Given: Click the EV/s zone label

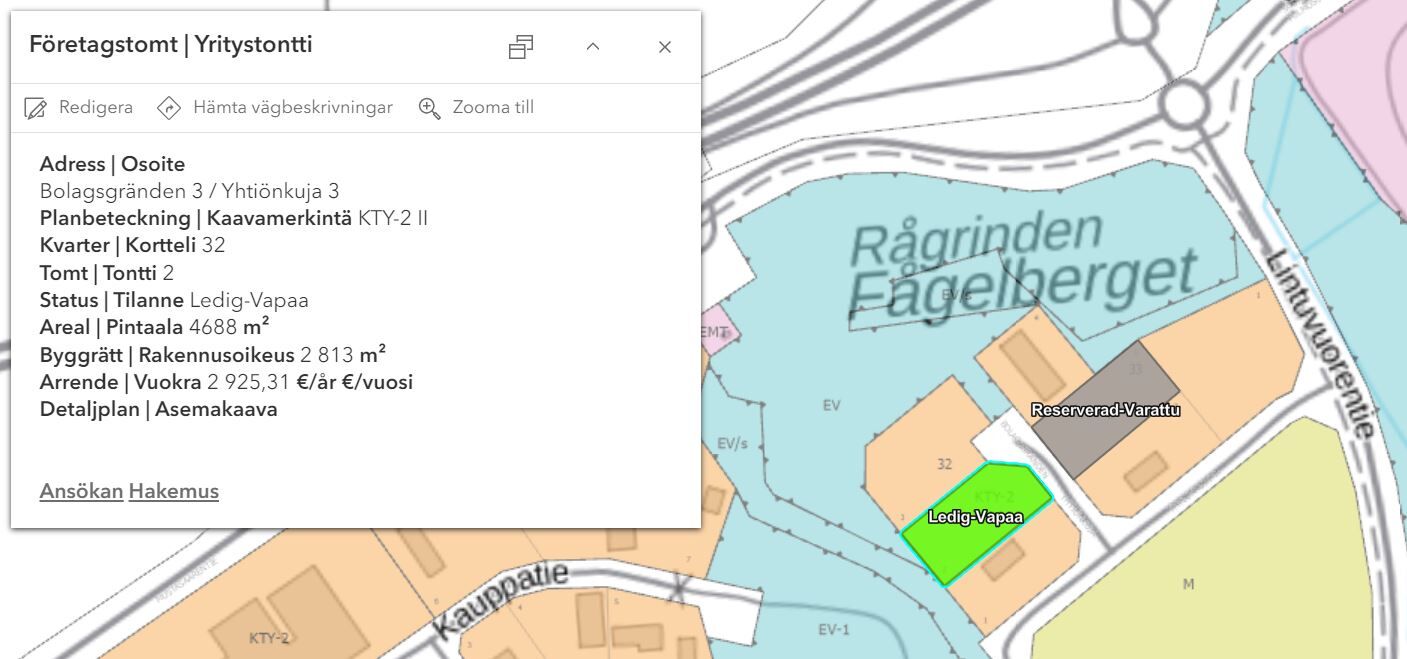Looking at the screenshot, I should coord(732,444).
